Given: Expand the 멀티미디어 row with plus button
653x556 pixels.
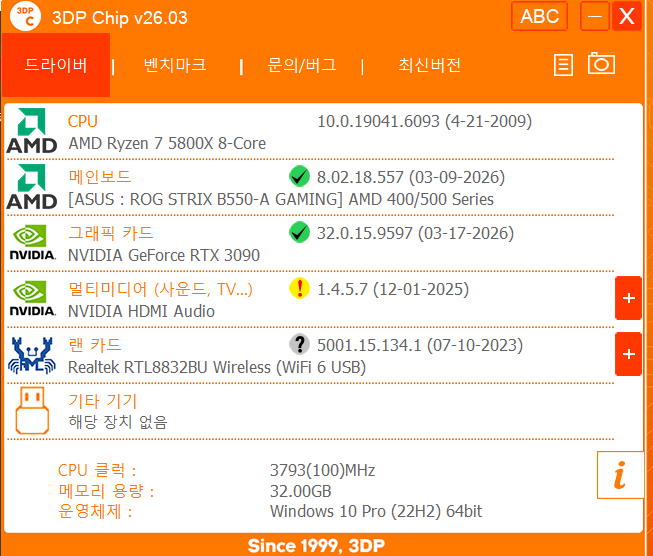Looking at the screenshot, I should click(x=628, y=298).
